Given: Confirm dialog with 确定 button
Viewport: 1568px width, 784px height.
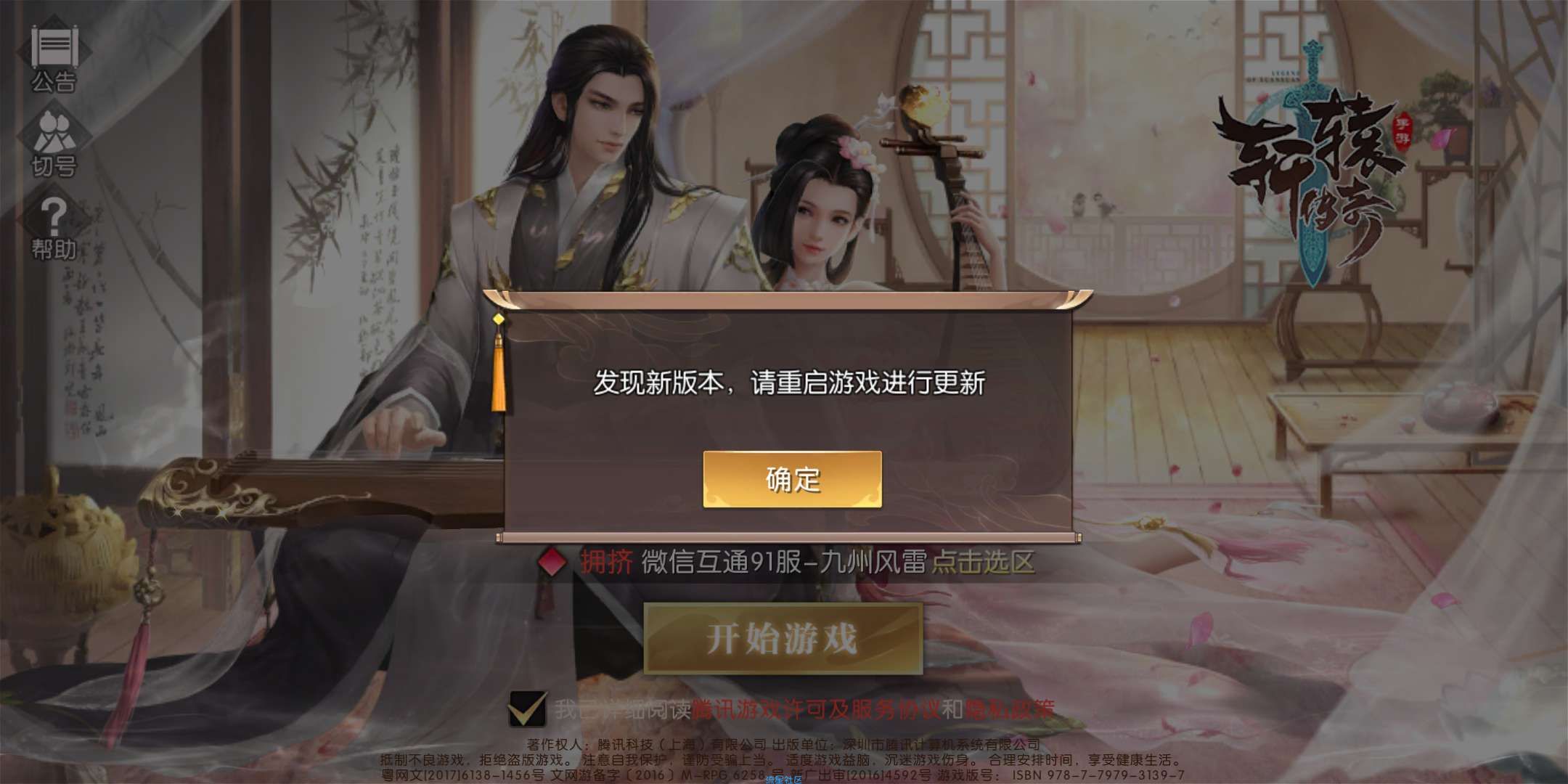Looking at the screenshot, I should [792, 479].
